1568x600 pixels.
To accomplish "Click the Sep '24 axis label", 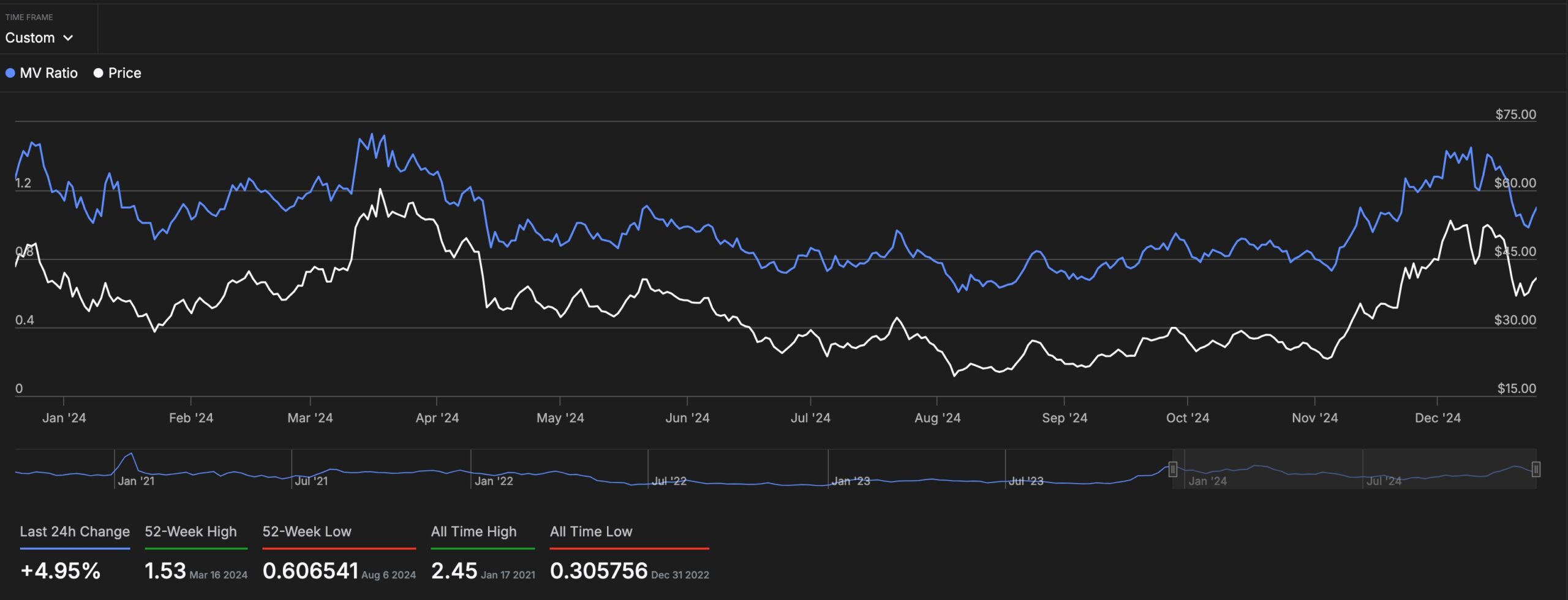I will [1065, 418].
